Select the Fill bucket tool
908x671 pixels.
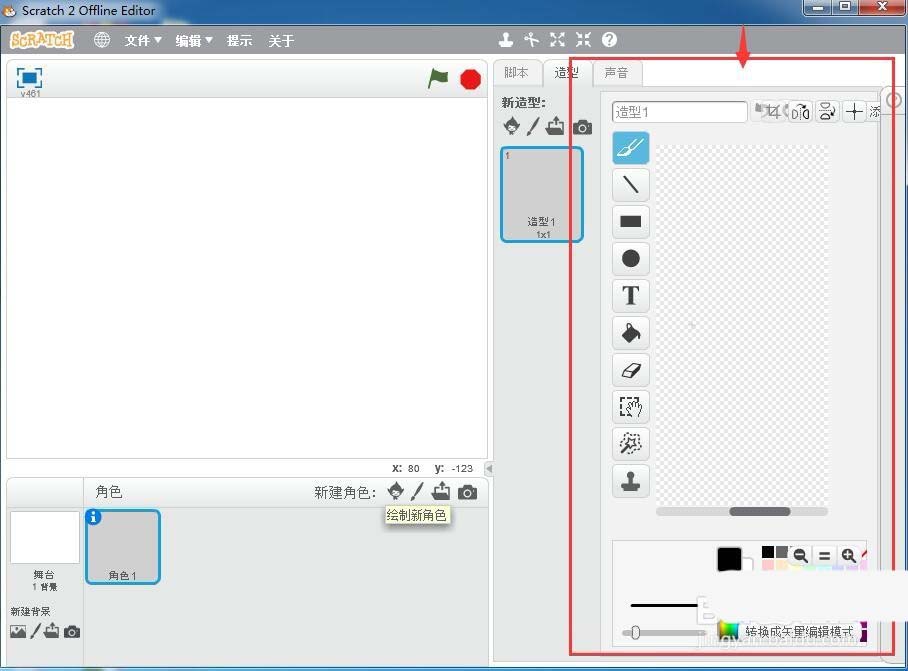coord(631,332)
